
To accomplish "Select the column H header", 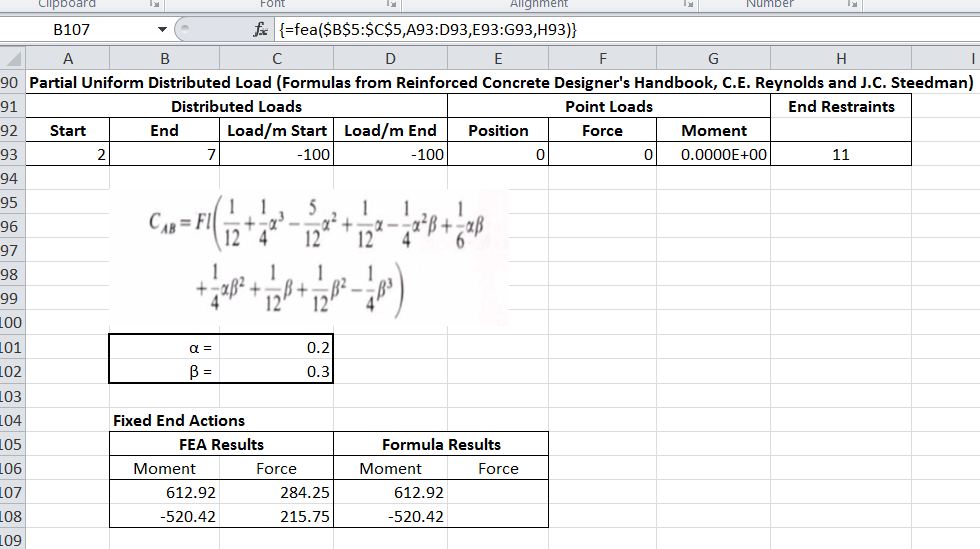I will point(840,59).
